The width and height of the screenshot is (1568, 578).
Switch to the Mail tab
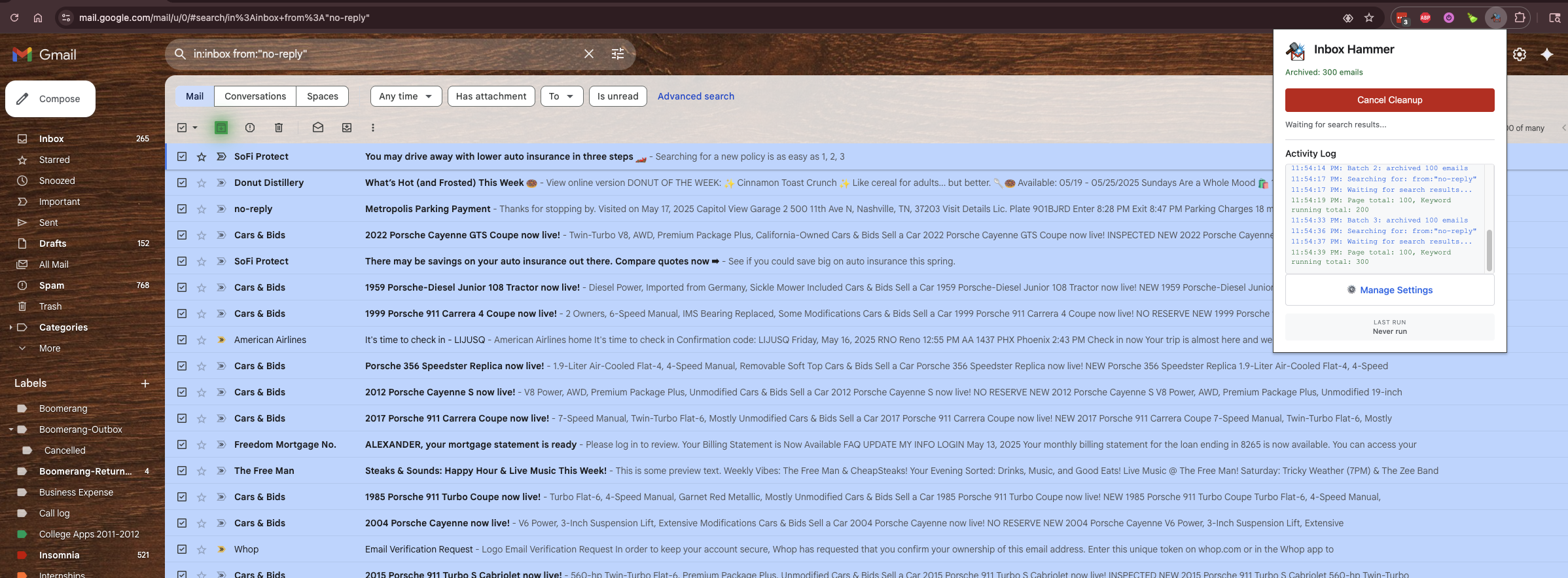194,96
